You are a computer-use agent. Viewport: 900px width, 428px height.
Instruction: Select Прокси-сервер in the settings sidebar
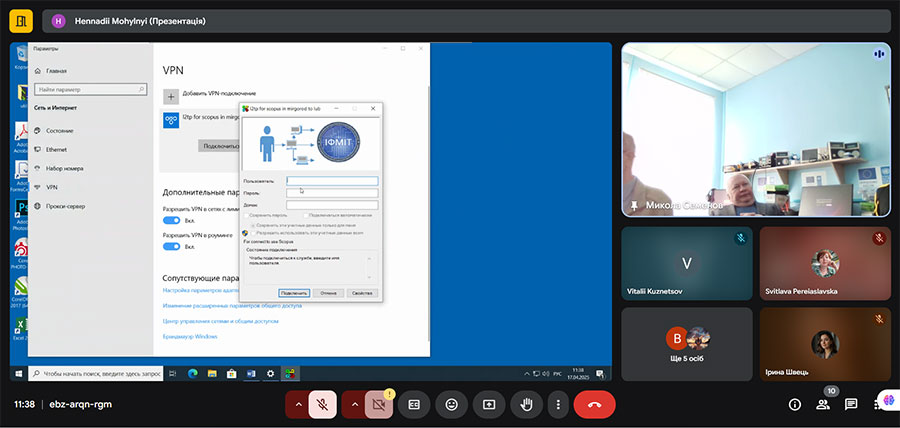(x=65, y=205)
